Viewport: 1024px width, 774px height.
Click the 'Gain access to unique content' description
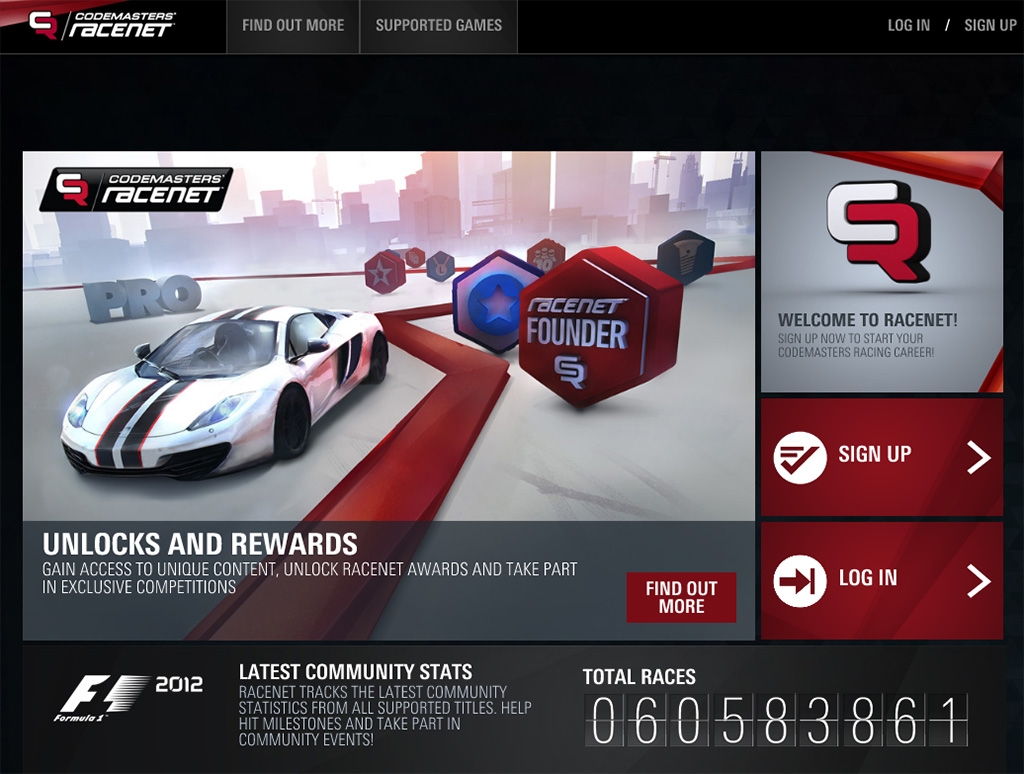(310, 578)
